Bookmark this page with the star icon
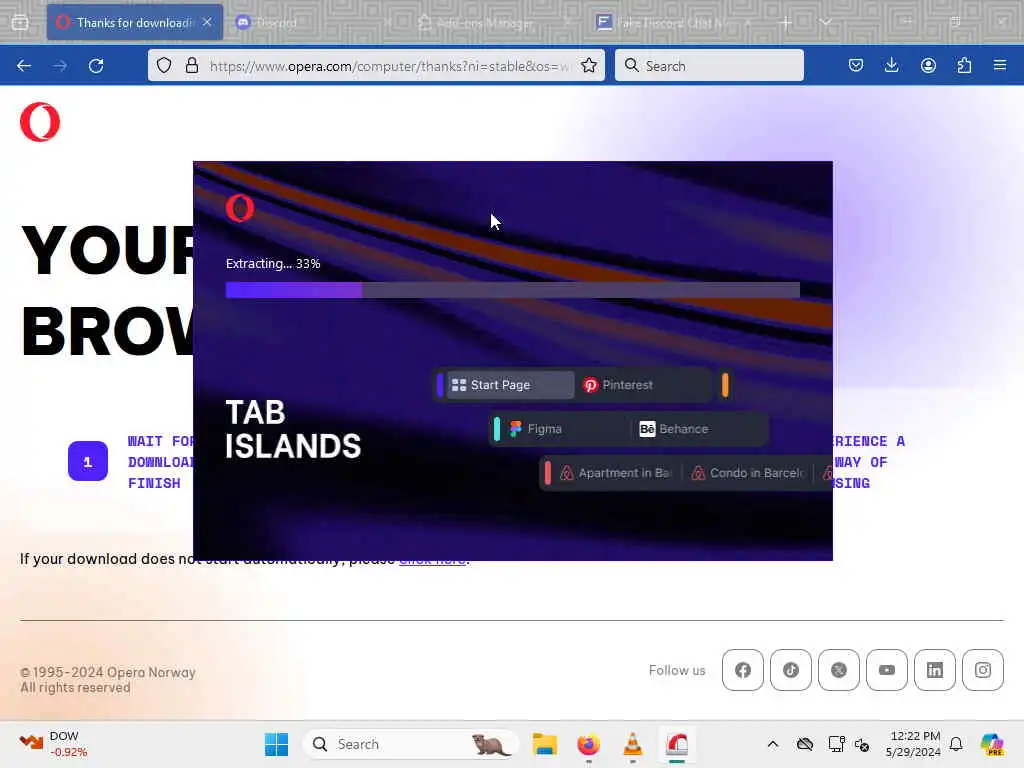 [x=588, y=65]
